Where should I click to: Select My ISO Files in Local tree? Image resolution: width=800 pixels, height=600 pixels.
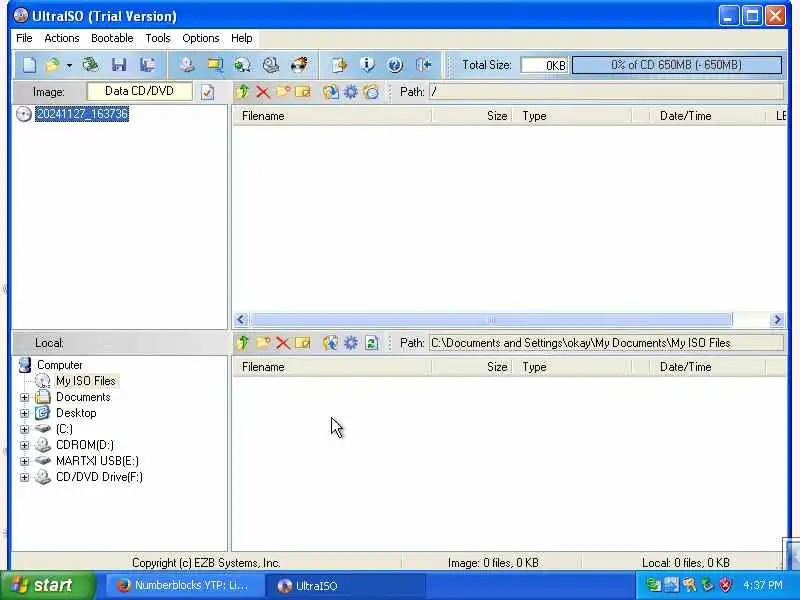tap(86, 381)
